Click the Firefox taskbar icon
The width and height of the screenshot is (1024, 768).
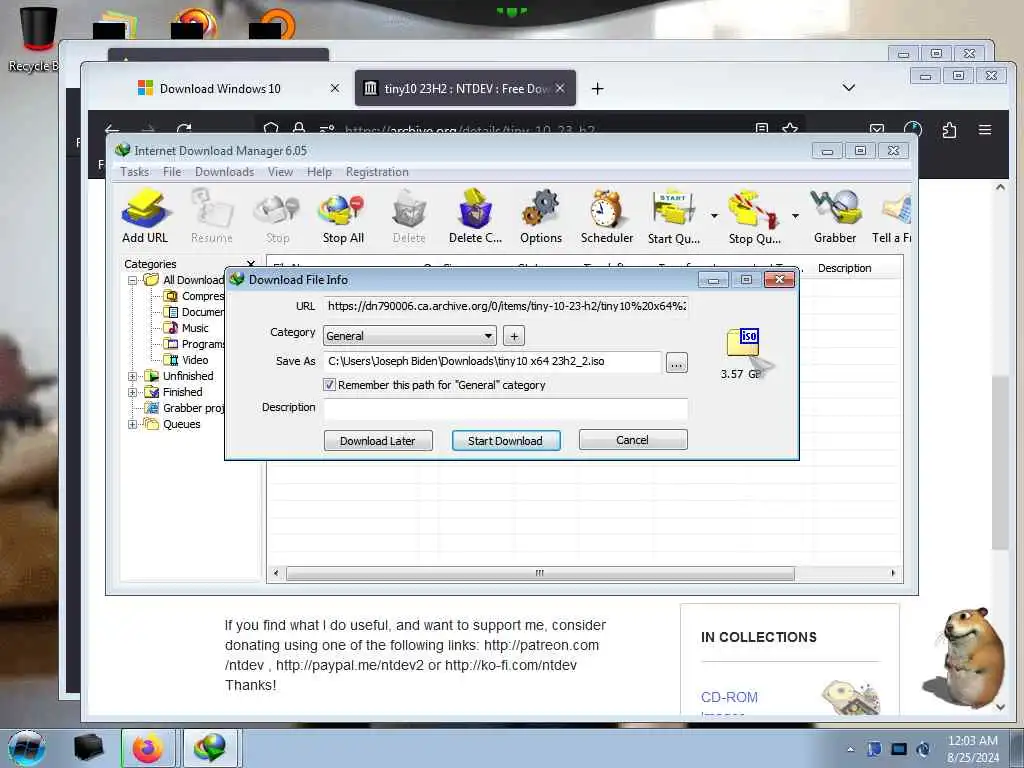(148, 748)
